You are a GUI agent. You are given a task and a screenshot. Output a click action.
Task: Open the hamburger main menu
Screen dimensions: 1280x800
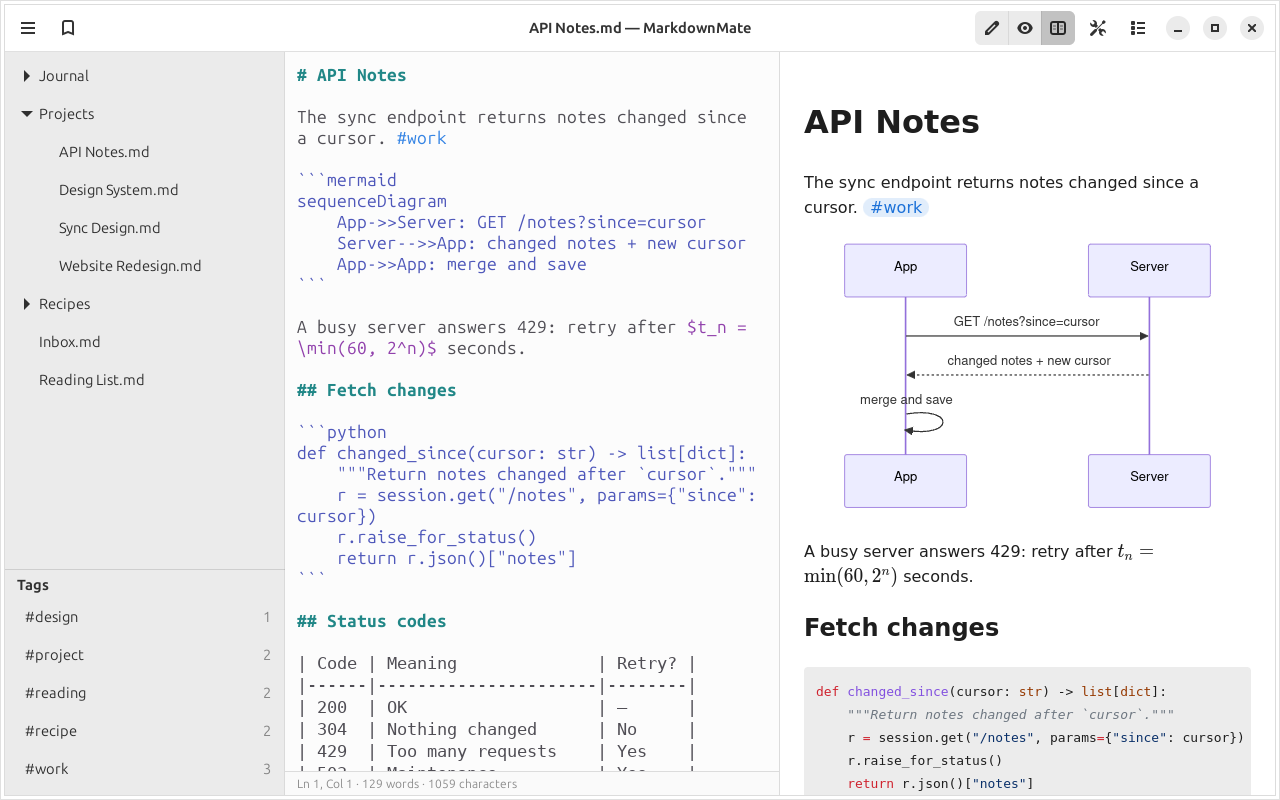28,28
